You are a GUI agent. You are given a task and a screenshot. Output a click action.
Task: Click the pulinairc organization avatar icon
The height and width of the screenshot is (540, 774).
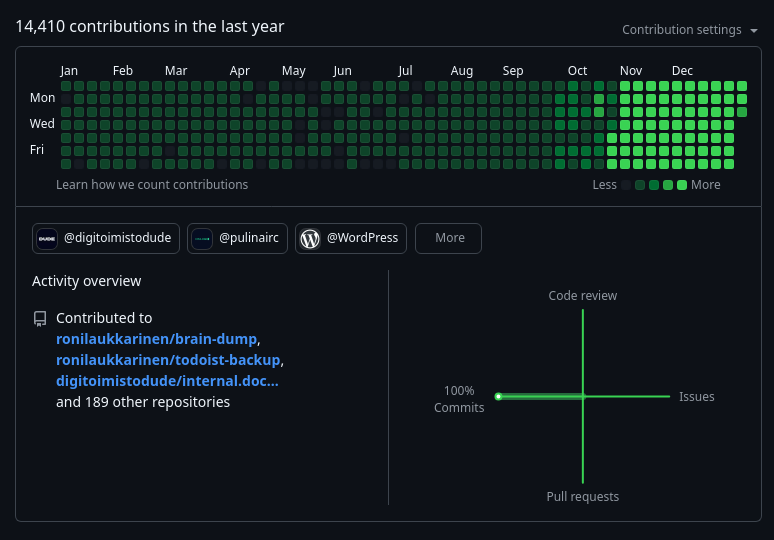[x=202, y=239]
